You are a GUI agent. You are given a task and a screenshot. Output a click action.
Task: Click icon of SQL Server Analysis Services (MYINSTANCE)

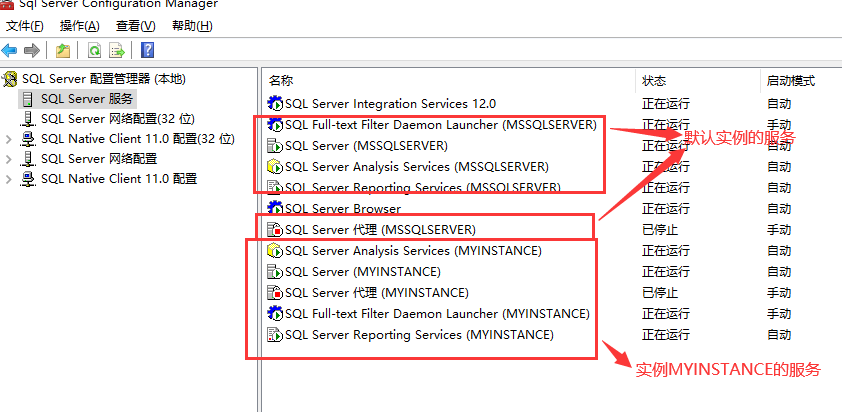tap(275, 250)
